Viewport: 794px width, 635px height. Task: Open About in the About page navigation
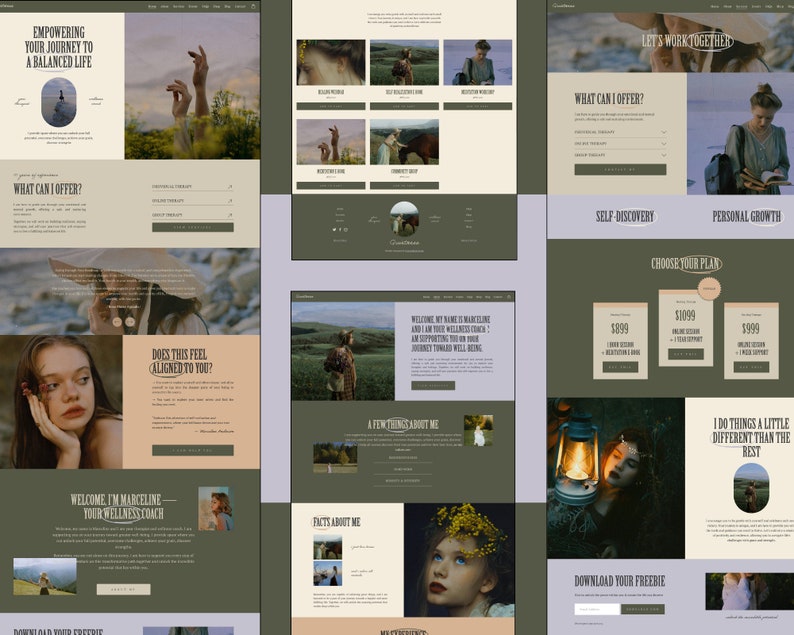[436, 297]
